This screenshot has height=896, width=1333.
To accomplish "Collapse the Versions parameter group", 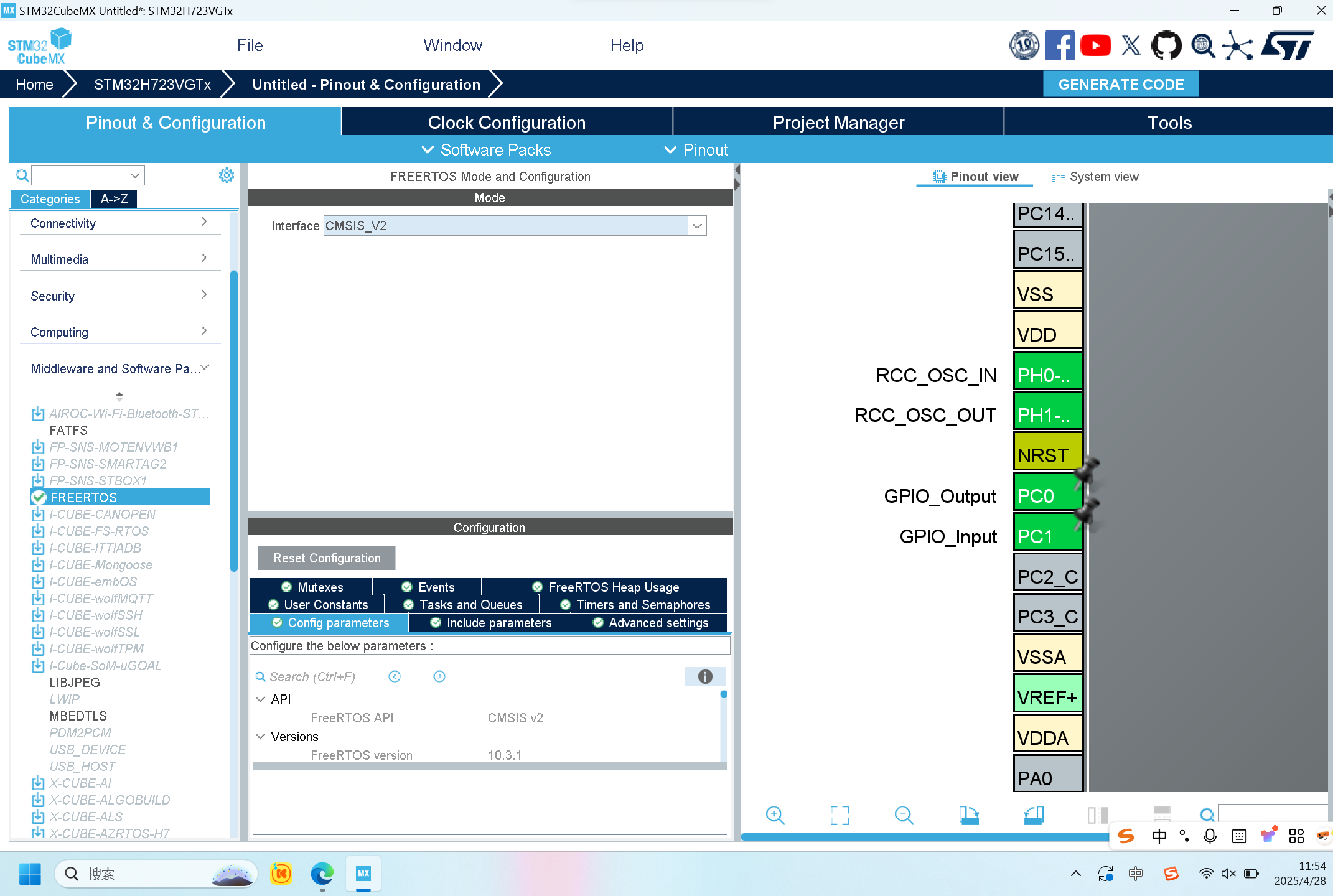I will [x=260, y=737].
